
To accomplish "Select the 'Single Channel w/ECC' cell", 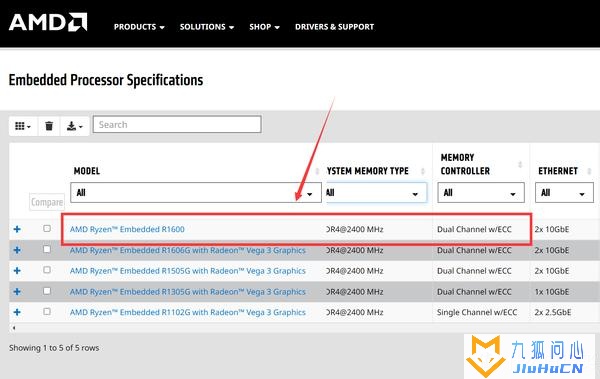I will point(477,312).
